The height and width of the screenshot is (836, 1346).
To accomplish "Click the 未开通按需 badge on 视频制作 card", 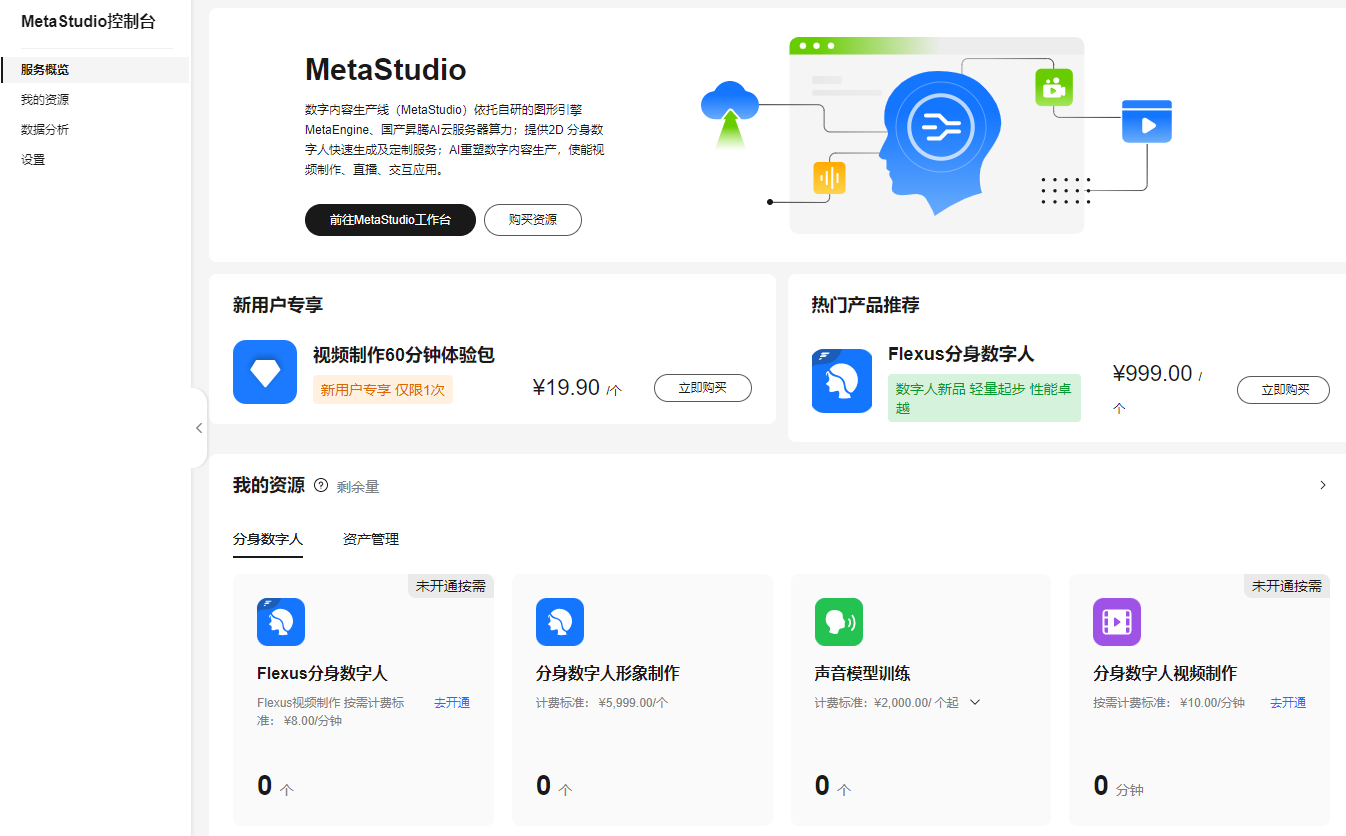I will coord(1287,586).
